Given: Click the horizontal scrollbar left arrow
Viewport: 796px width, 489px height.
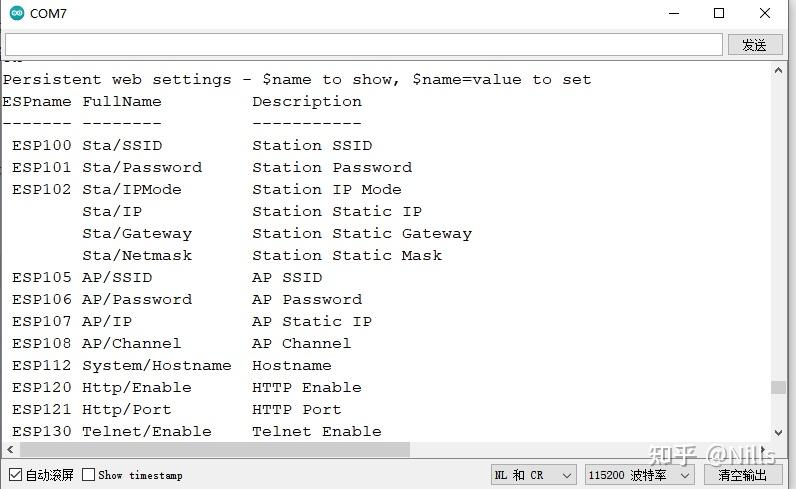Looking at the screenshot, I should tap(10, 449).
